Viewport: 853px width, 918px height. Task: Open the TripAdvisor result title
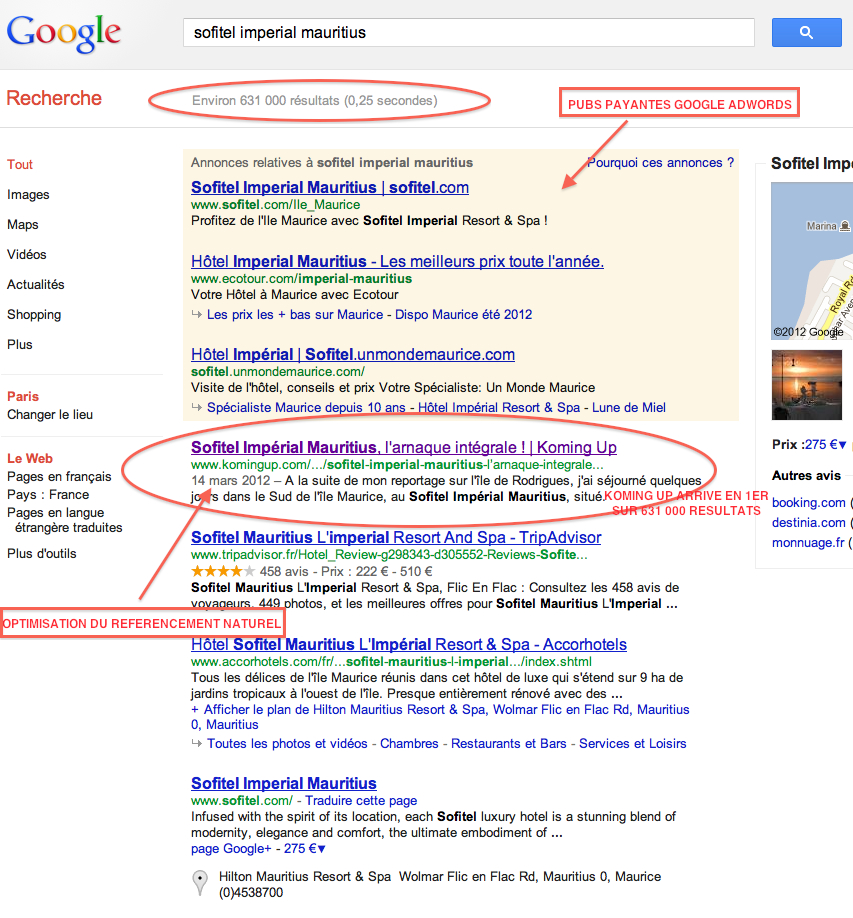(396, 537)
